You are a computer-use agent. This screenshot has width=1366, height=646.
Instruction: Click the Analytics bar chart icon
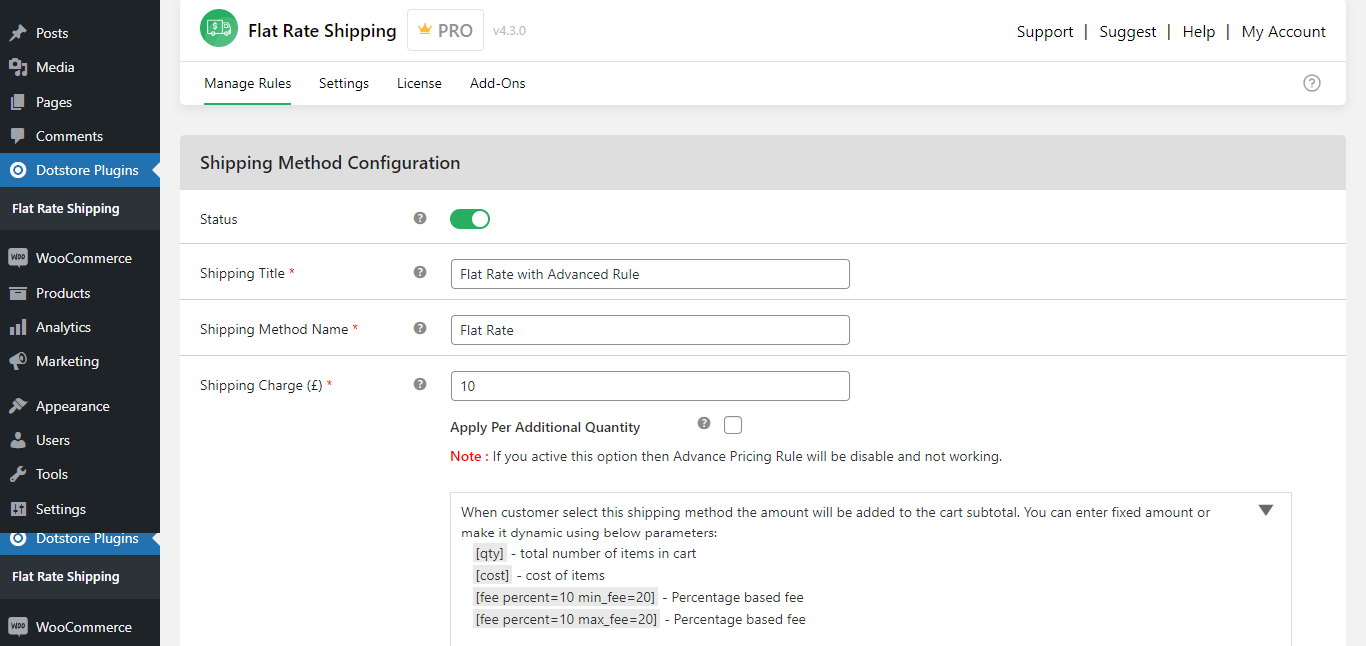(x=18, y=327)
